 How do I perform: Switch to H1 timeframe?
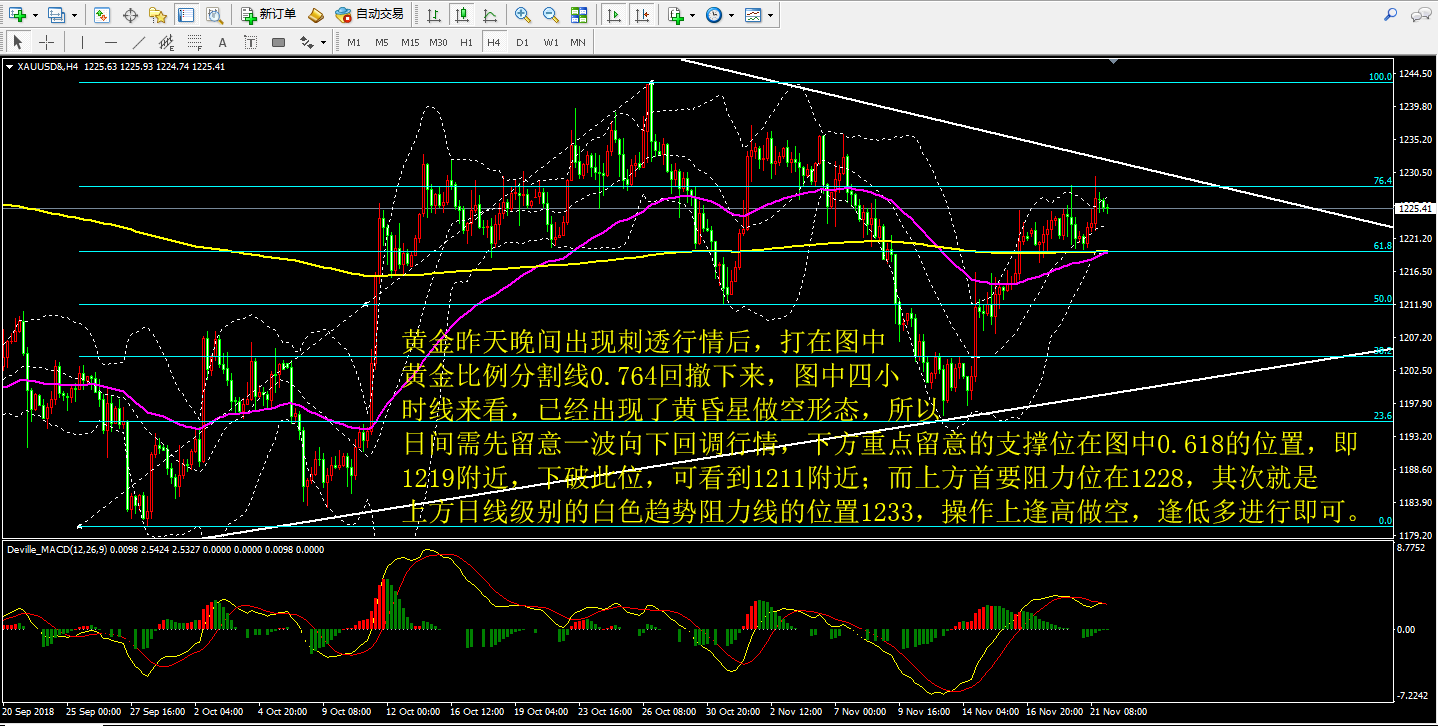(x=466, y=42)
